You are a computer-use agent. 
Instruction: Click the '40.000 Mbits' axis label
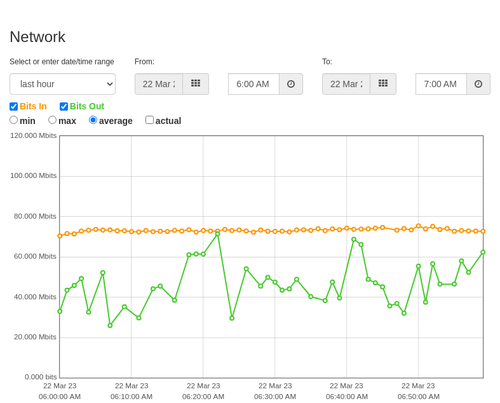35,297
